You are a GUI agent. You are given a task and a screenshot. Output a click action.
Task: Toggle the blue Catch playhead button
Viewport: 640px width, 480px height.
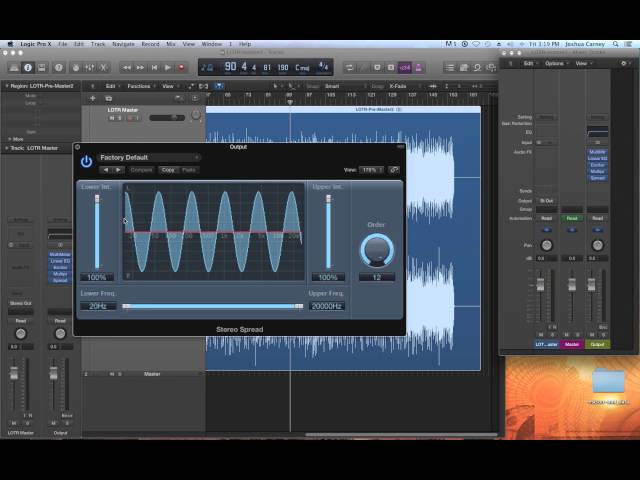tap(219, 86)
